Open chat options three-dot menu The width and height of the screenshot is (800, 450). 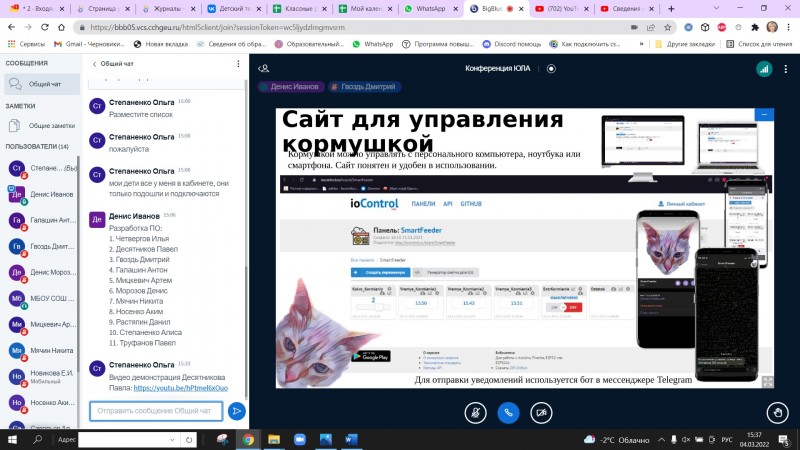click(240, 63)
